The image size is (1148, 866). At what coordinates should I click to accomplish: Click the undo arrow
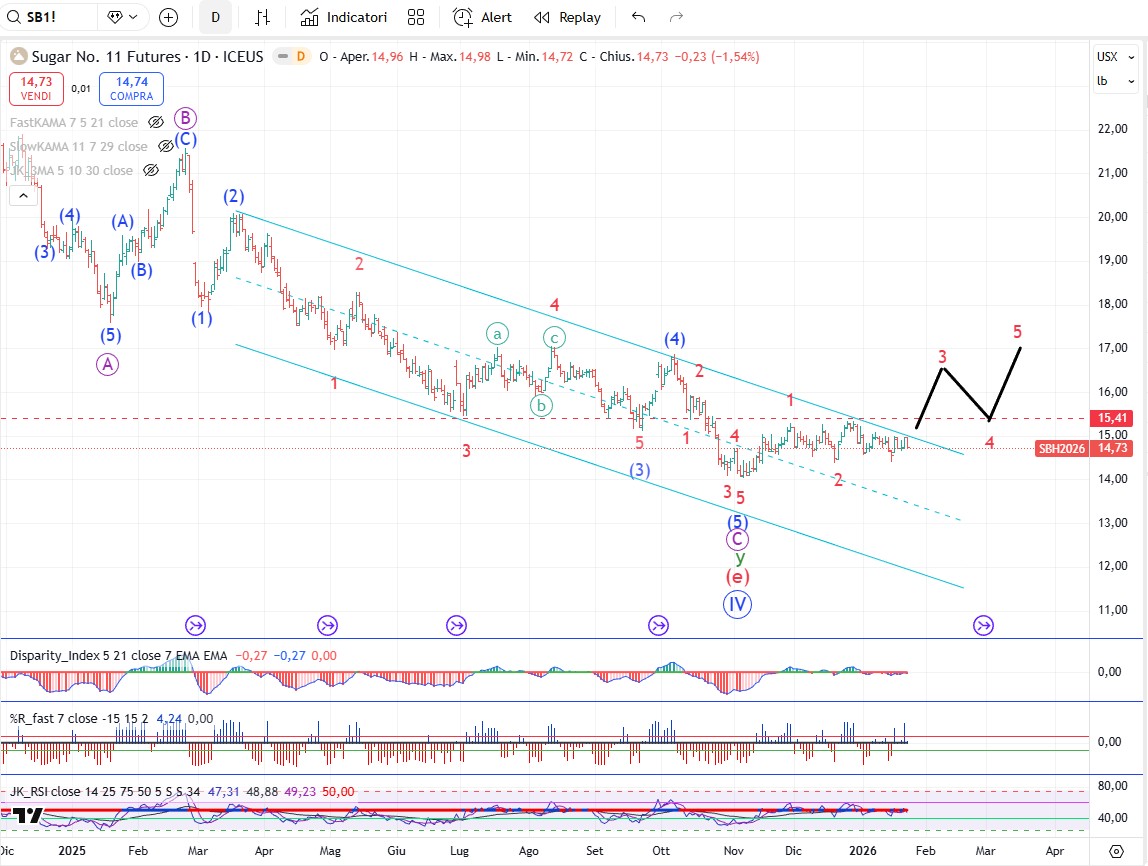pyautogui.click(x=639, y=17)
